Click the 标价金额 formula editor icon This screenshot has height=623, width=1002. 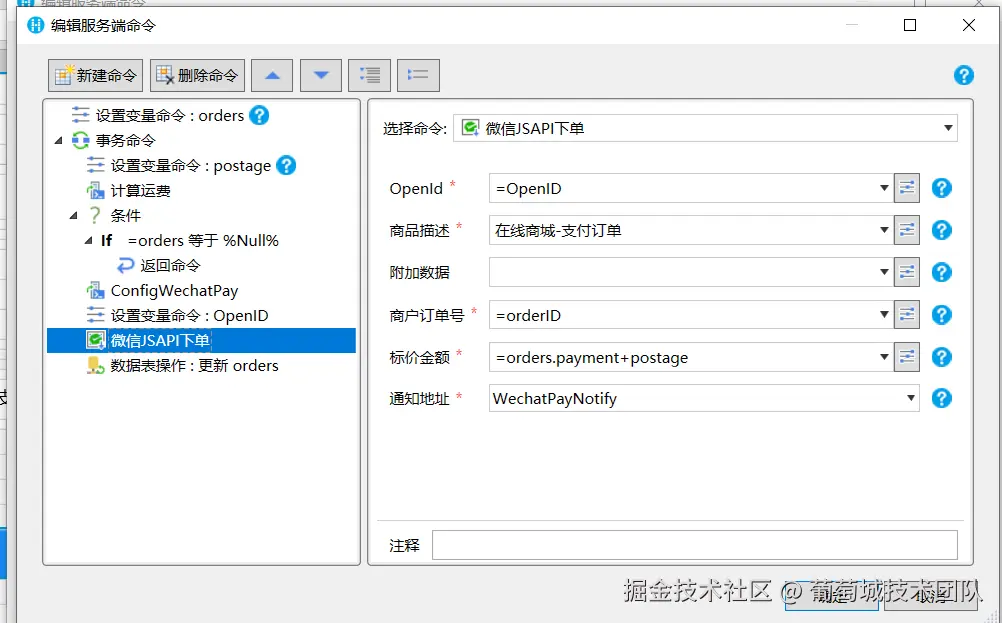point(907,357)
